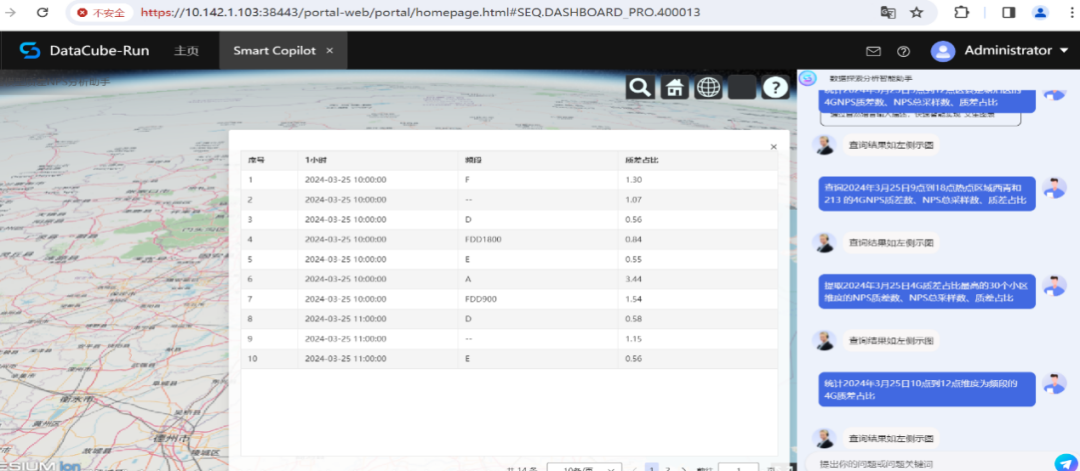The width and height of the screenshot is (1080, 471).
Task: Toggle the browser side panel icon
Action: point(1008,12)
